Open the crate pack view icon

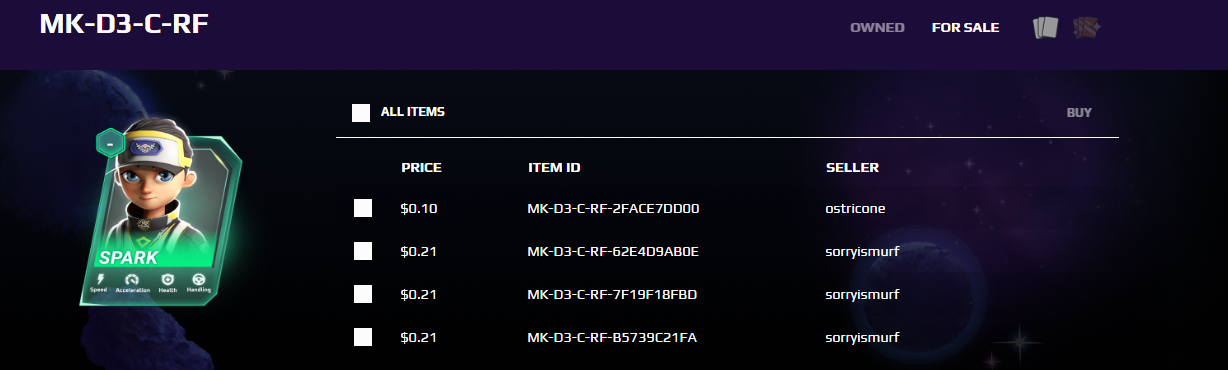tap(1086, 27)
